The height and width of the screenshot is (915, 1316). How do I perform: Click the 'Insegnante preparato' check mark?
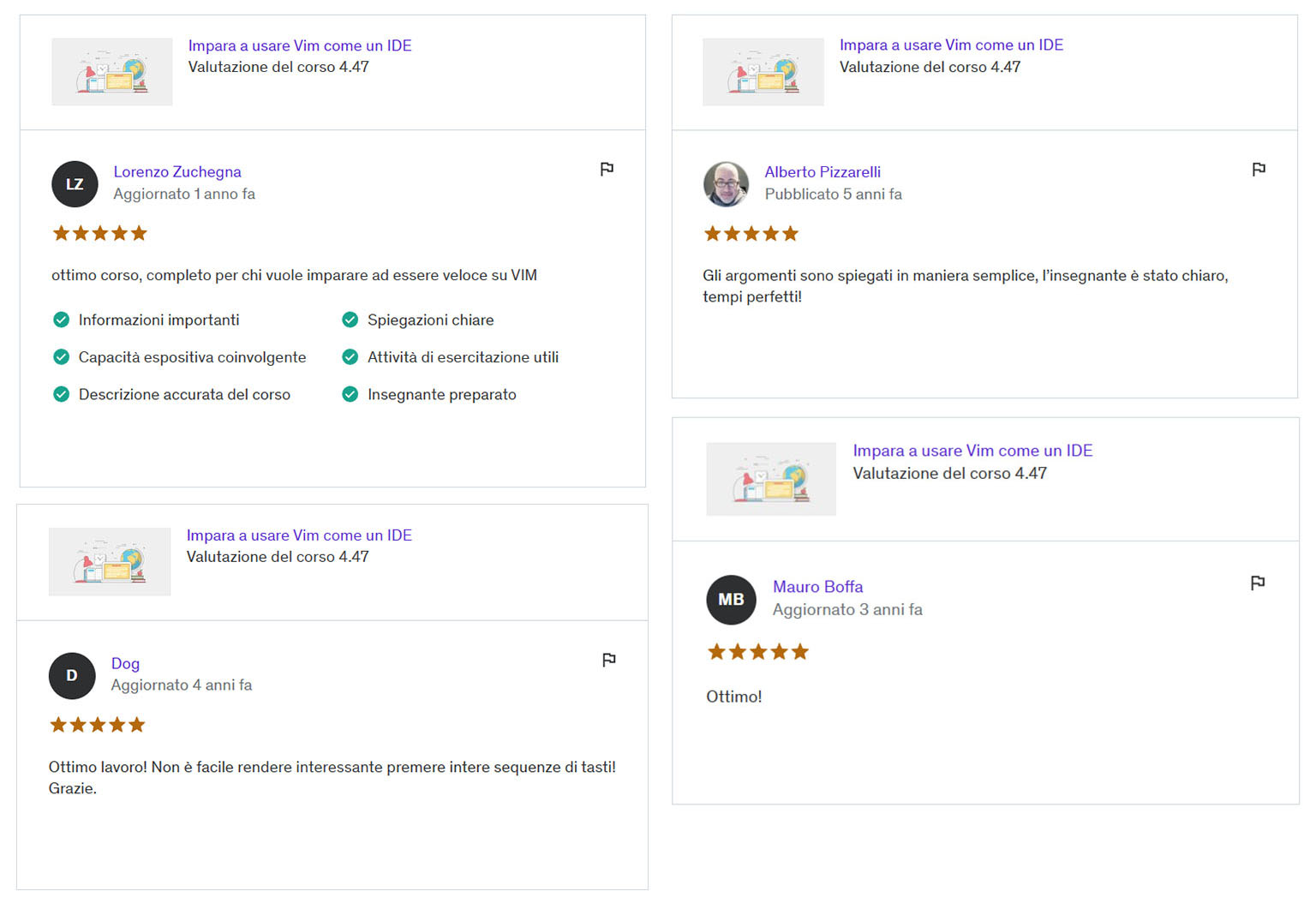[x=350, y=394]
